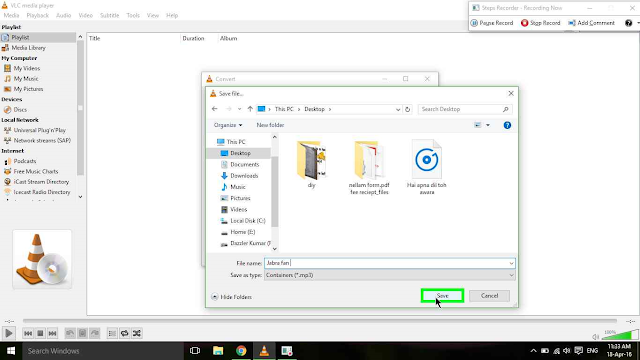
Task: Open the Audio menu
Action: [63, 16]
